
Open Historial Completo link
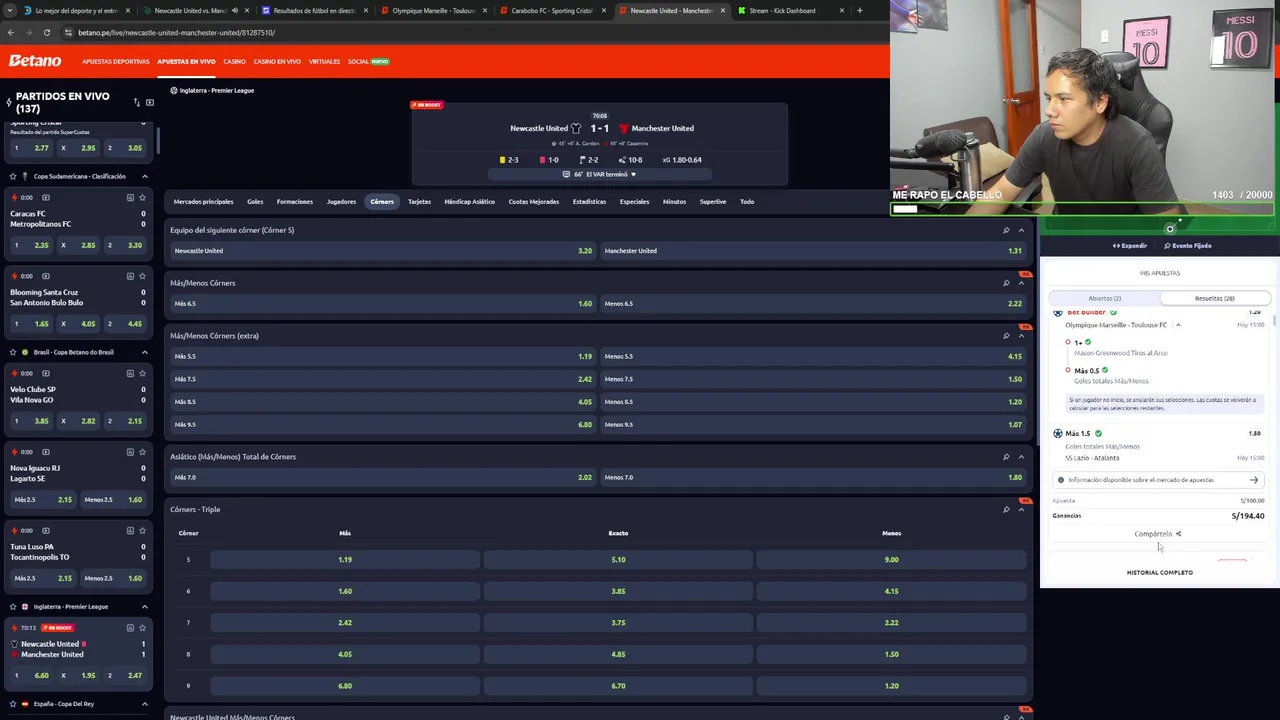pos(1159,573)
